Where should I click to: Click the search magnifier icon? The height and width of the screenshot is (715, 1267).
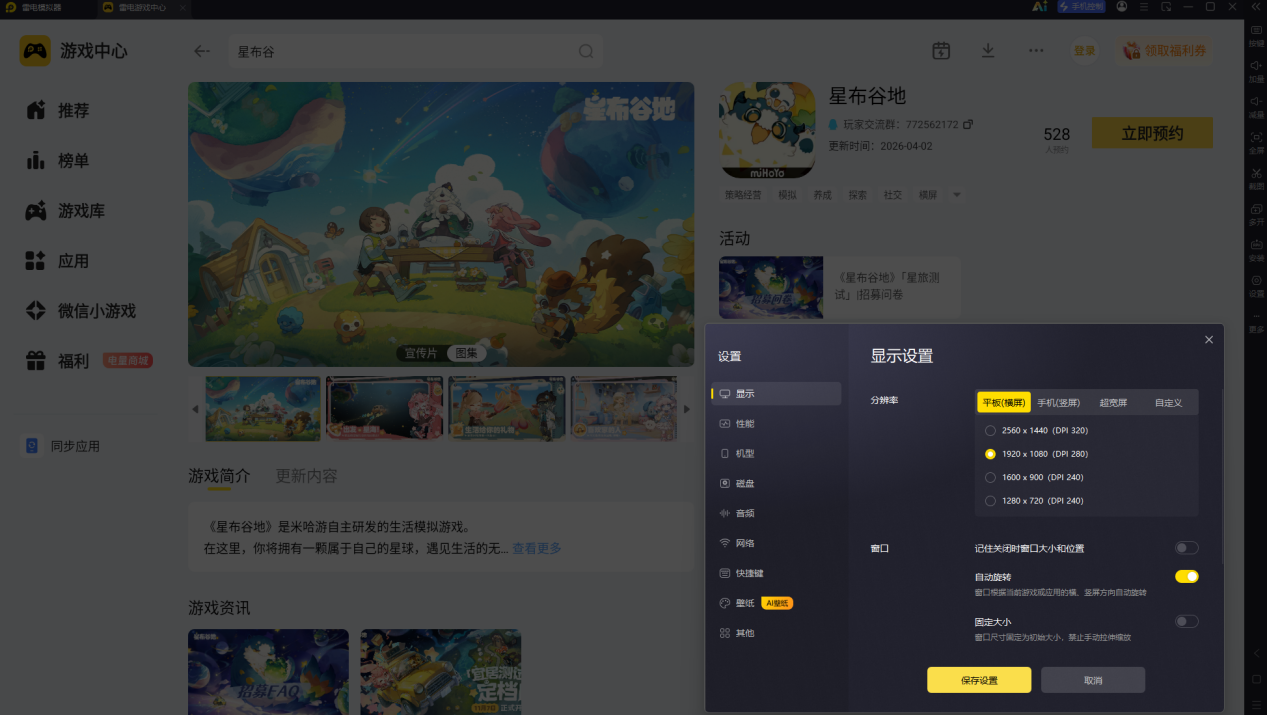tap(587, 51)
